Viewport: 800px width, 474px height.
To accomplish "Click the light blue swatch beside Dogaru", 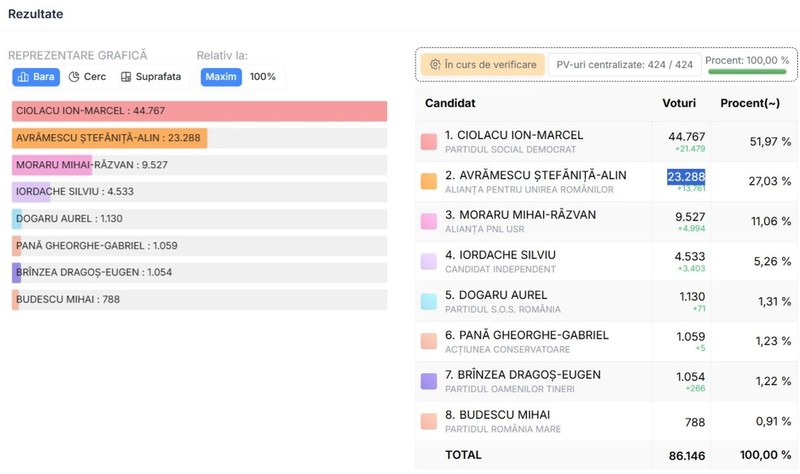I will click(x=429, y=302).
